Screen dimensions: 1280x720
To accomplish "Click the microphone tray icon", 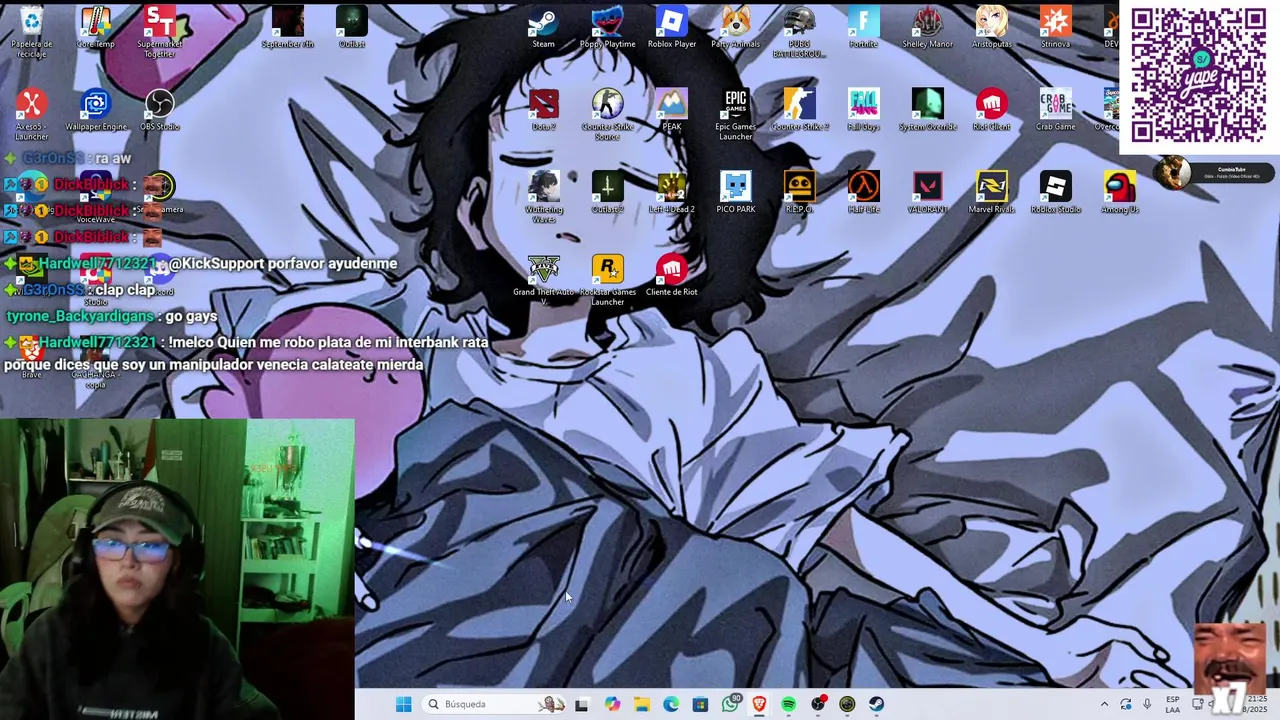I will (x=1147, y=704).
